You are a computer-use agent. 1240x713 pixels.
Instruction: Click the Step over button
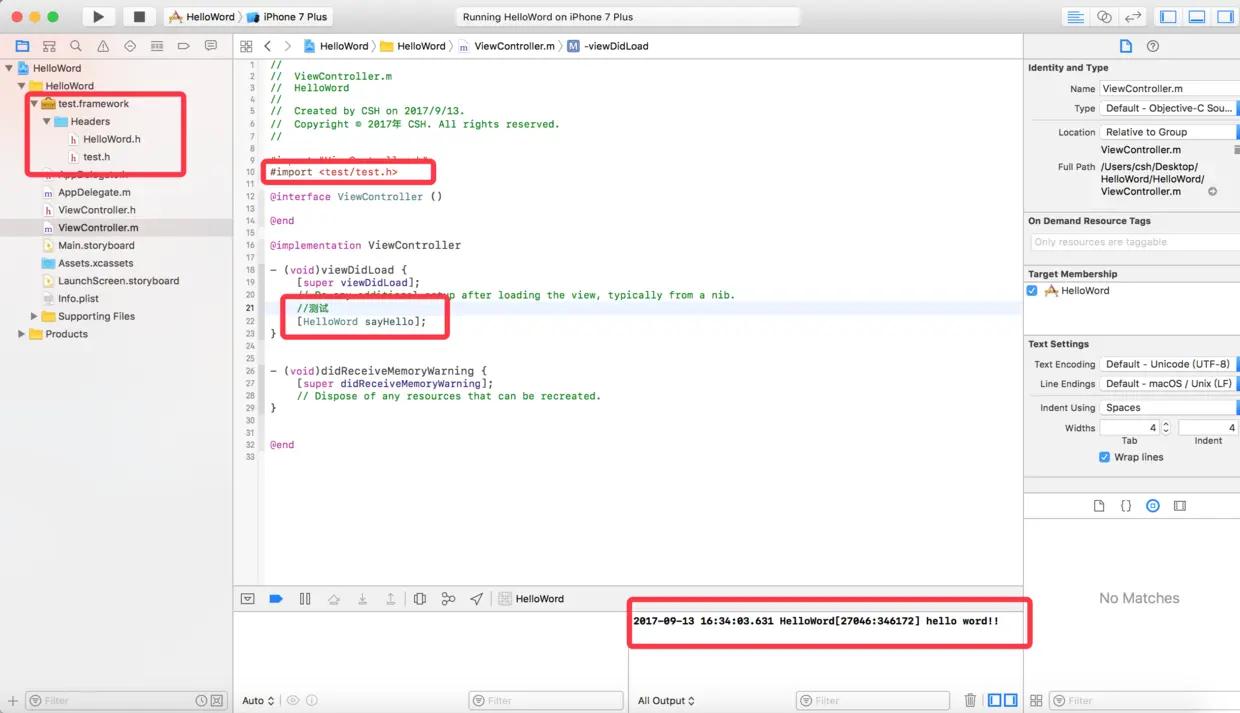pos(334,599)
